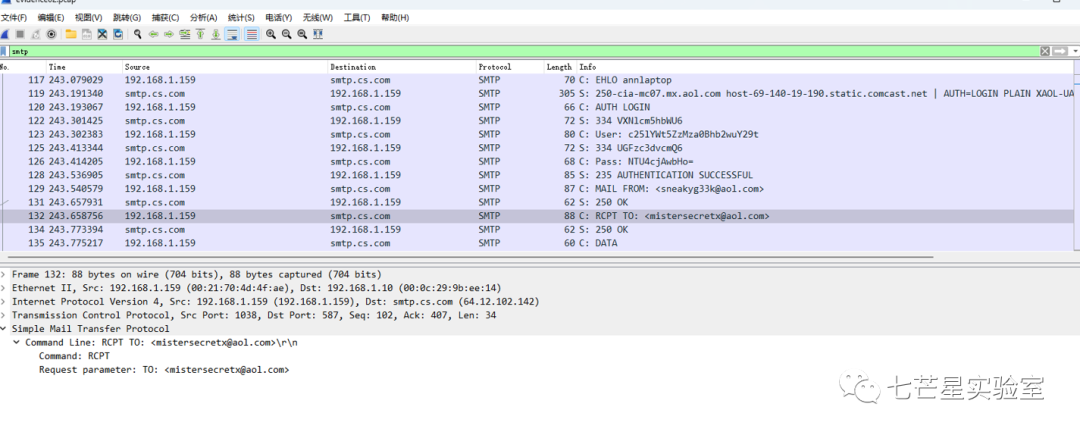Sort by the Length column header

[x=560, y=67]
